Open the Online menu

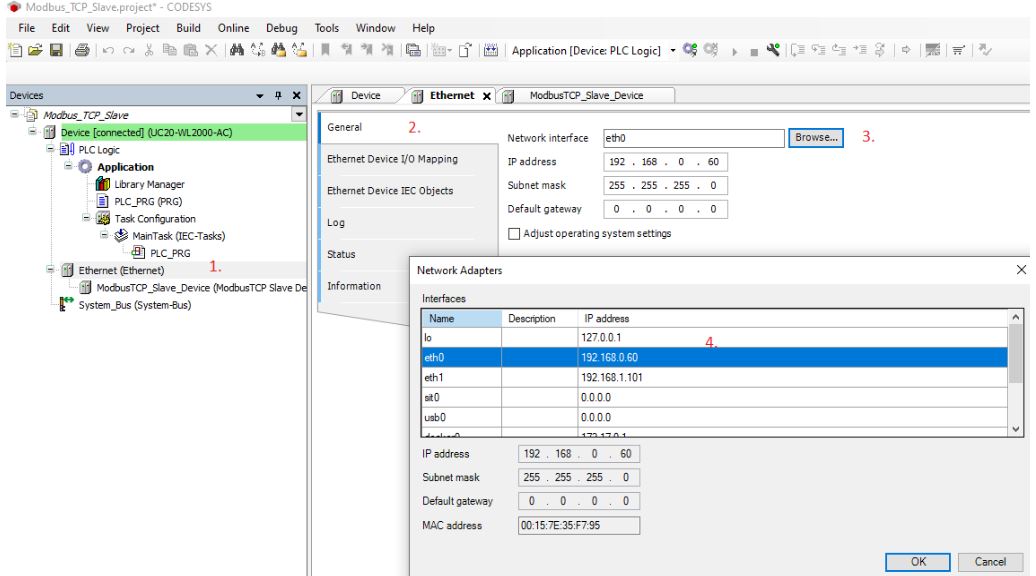coord(233,28)
